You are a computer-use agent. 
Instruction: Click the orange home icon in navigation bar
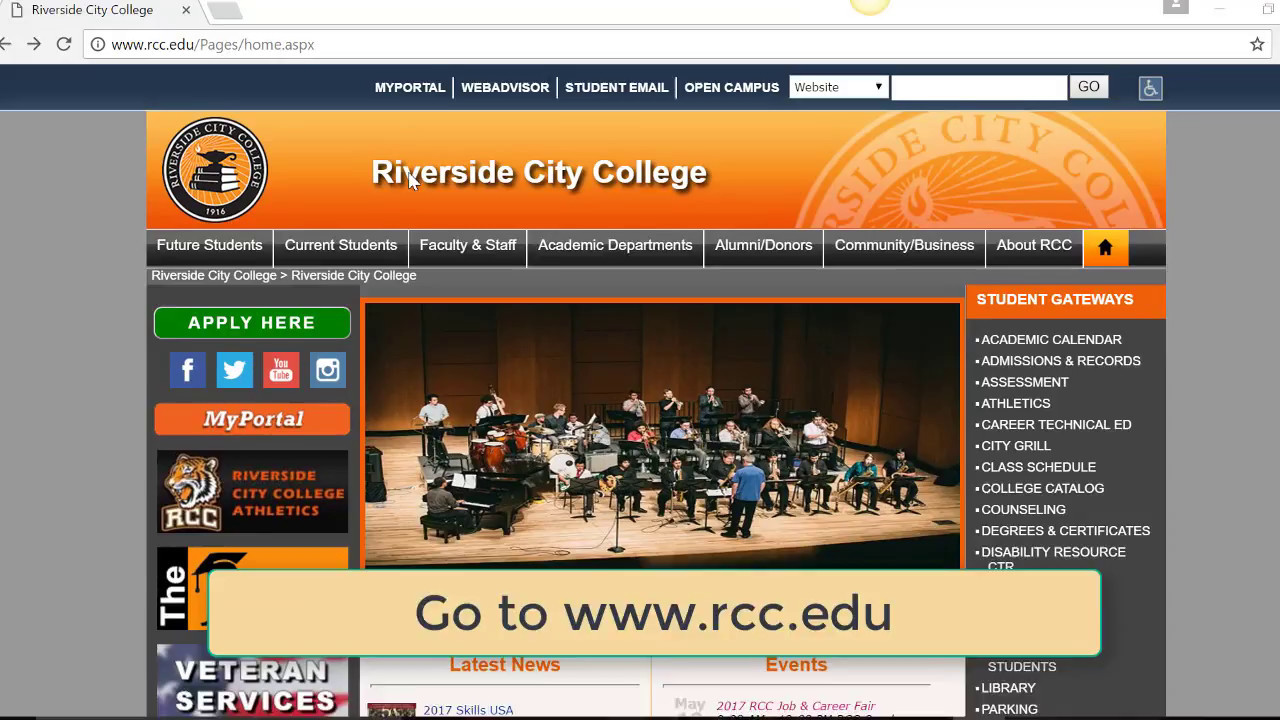pyautogui.click(x=1105, y=248)
